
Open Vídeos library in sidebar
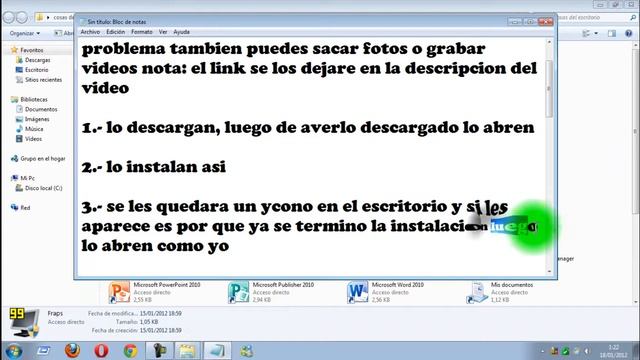(x=33, y=139)
